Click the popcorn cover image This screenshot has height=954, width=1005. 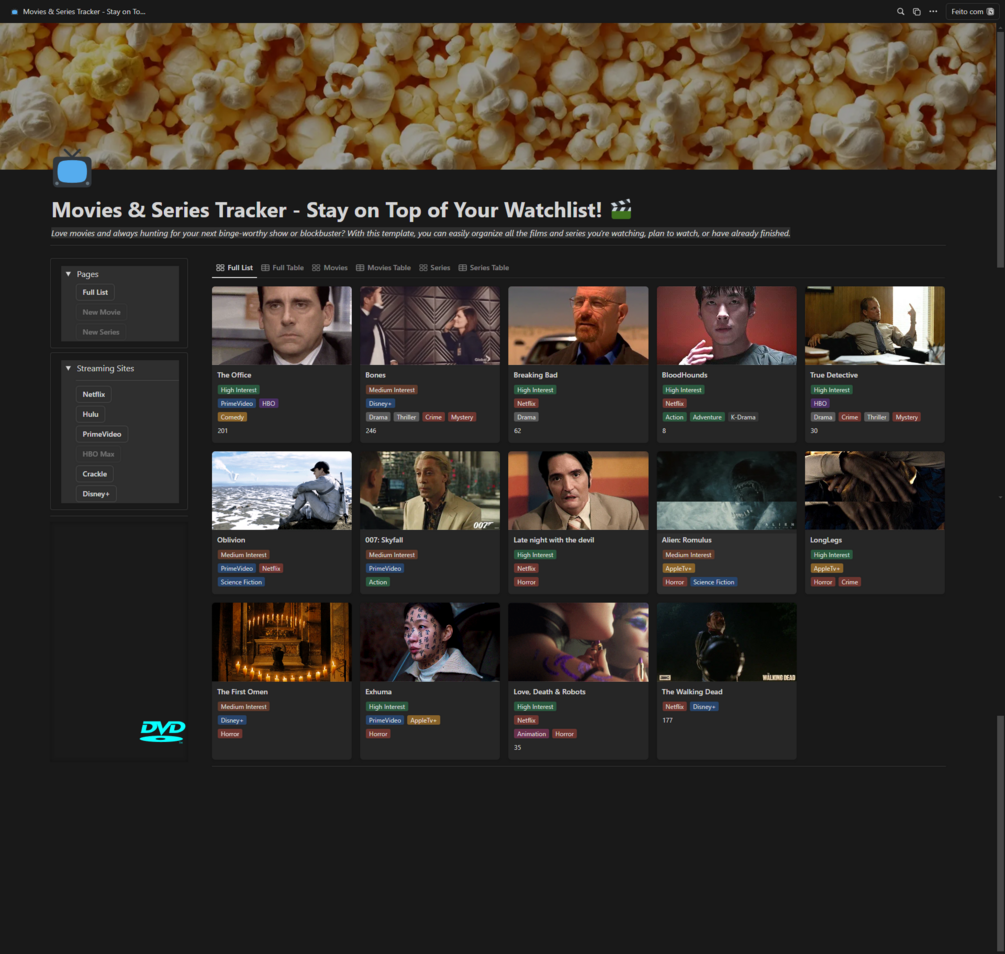(x=499, y=96)
